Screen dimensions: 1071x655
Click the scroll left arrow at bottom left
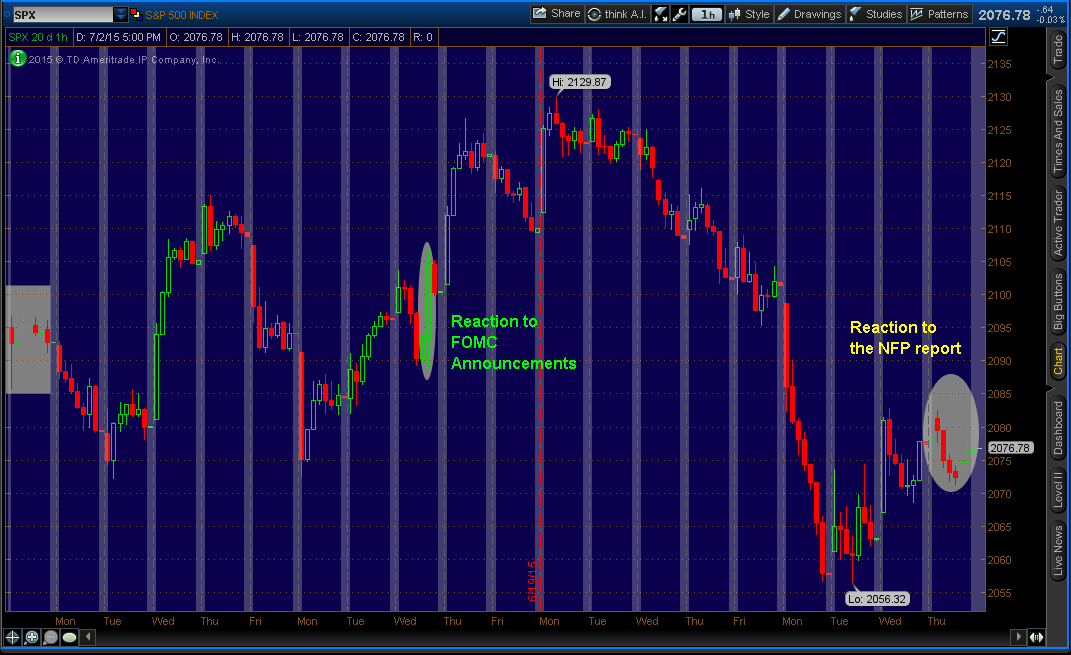[88, 637]
